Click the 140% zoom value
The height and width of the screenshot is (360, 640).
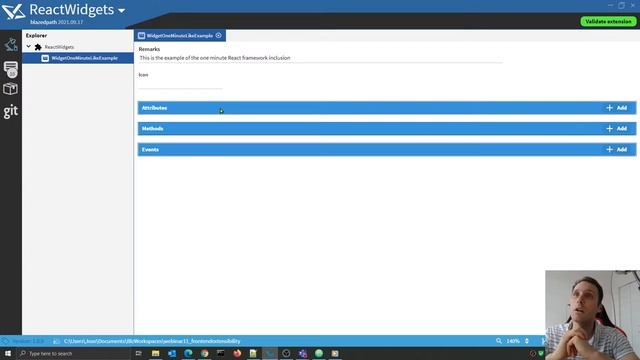coord(513,341)
